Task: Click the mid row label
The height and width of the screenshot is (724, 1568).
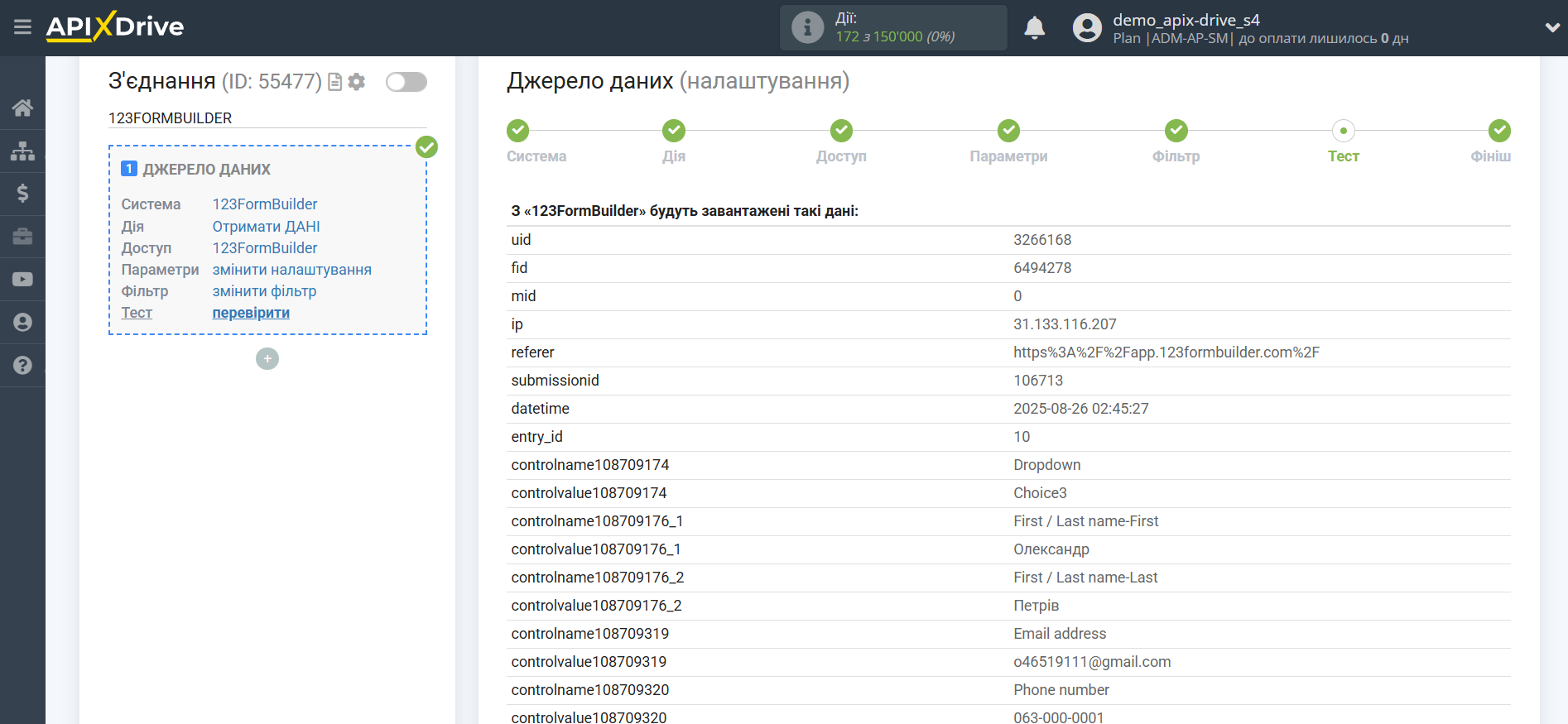Action: click(x=523, y=296)
